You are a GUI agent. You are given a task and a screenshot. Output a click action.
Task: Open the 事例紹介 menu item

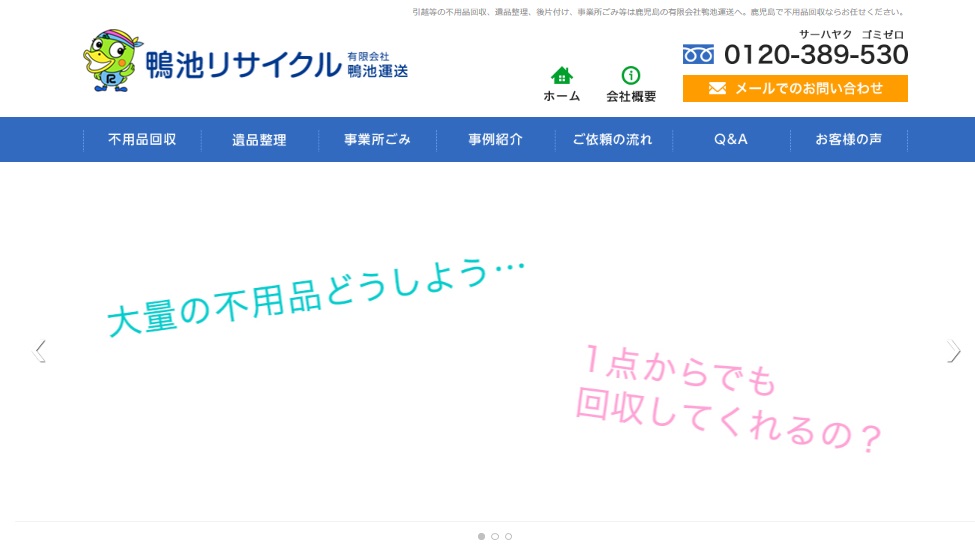click(x=495, y=140)
